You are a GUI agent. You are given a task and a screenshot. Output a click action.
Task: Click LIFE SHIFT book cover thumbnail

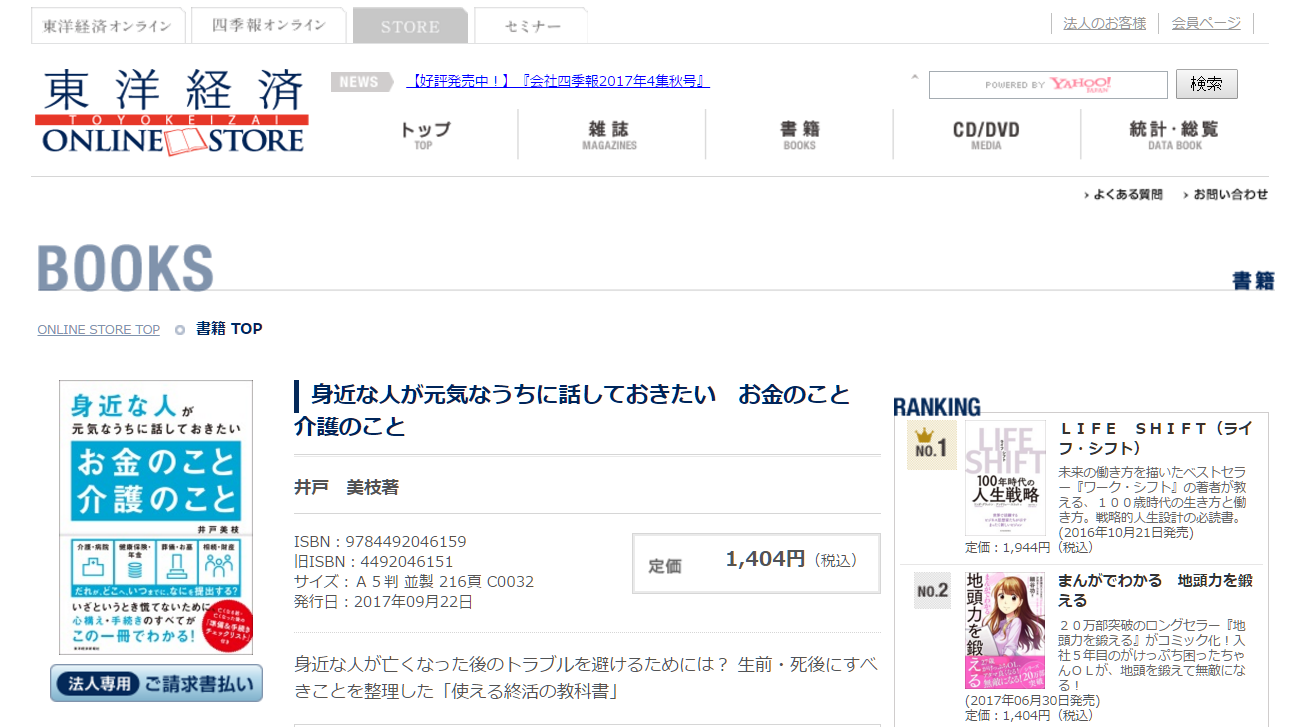click(x=1005, y=478)
